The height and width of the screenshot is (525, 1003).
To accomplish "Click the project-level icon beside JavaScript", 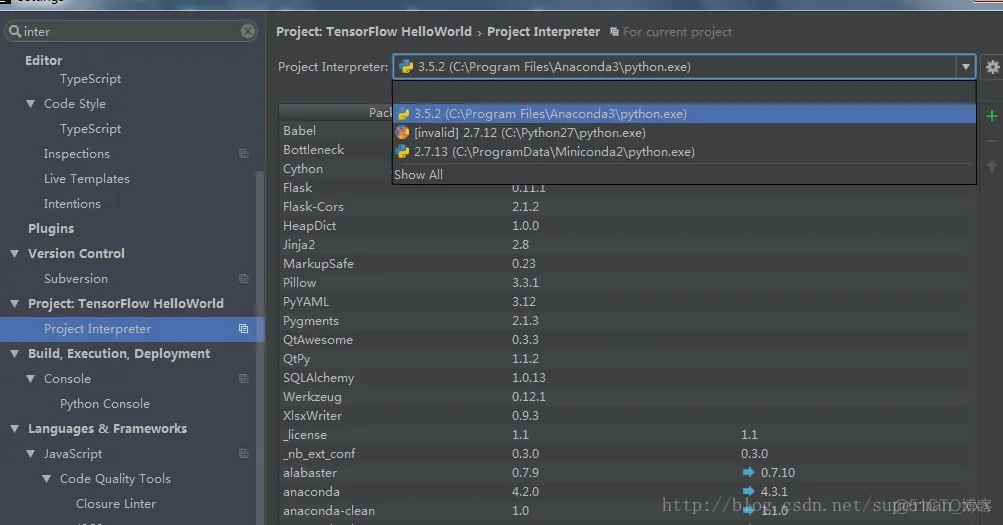I will pyautogui.click(x=244, y=453).
